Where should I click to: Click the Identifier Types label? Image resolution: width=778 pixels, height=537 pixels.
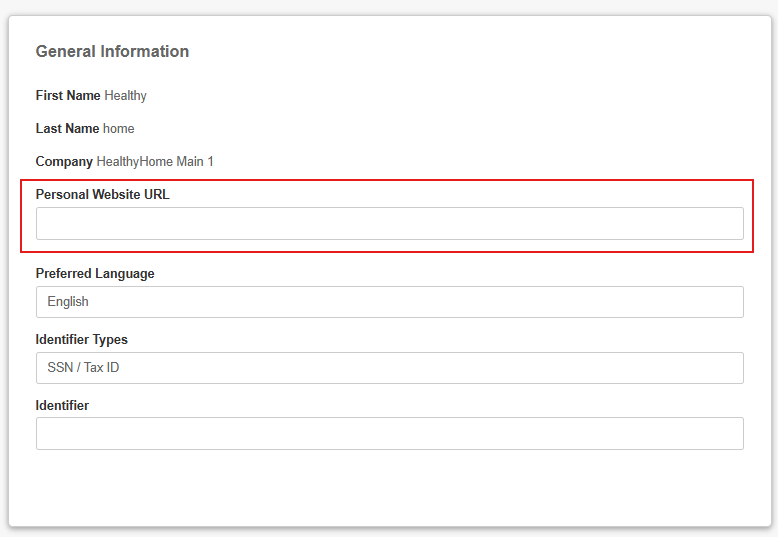point(81,339)
